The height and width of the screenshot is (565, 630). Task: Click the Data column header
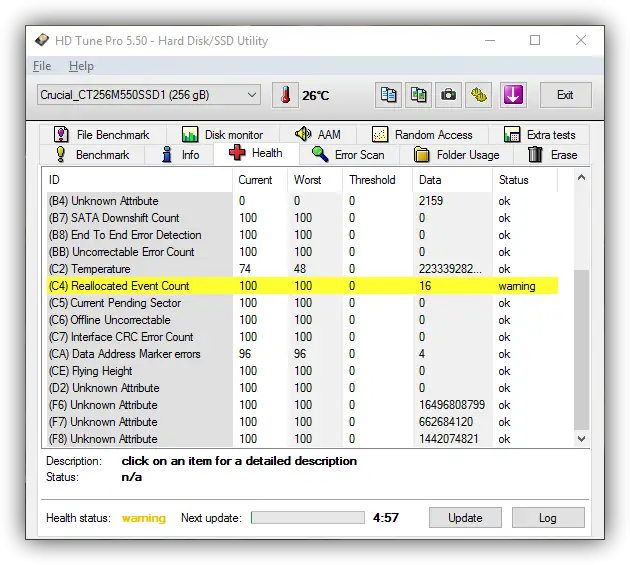click(x=452, y=180)
